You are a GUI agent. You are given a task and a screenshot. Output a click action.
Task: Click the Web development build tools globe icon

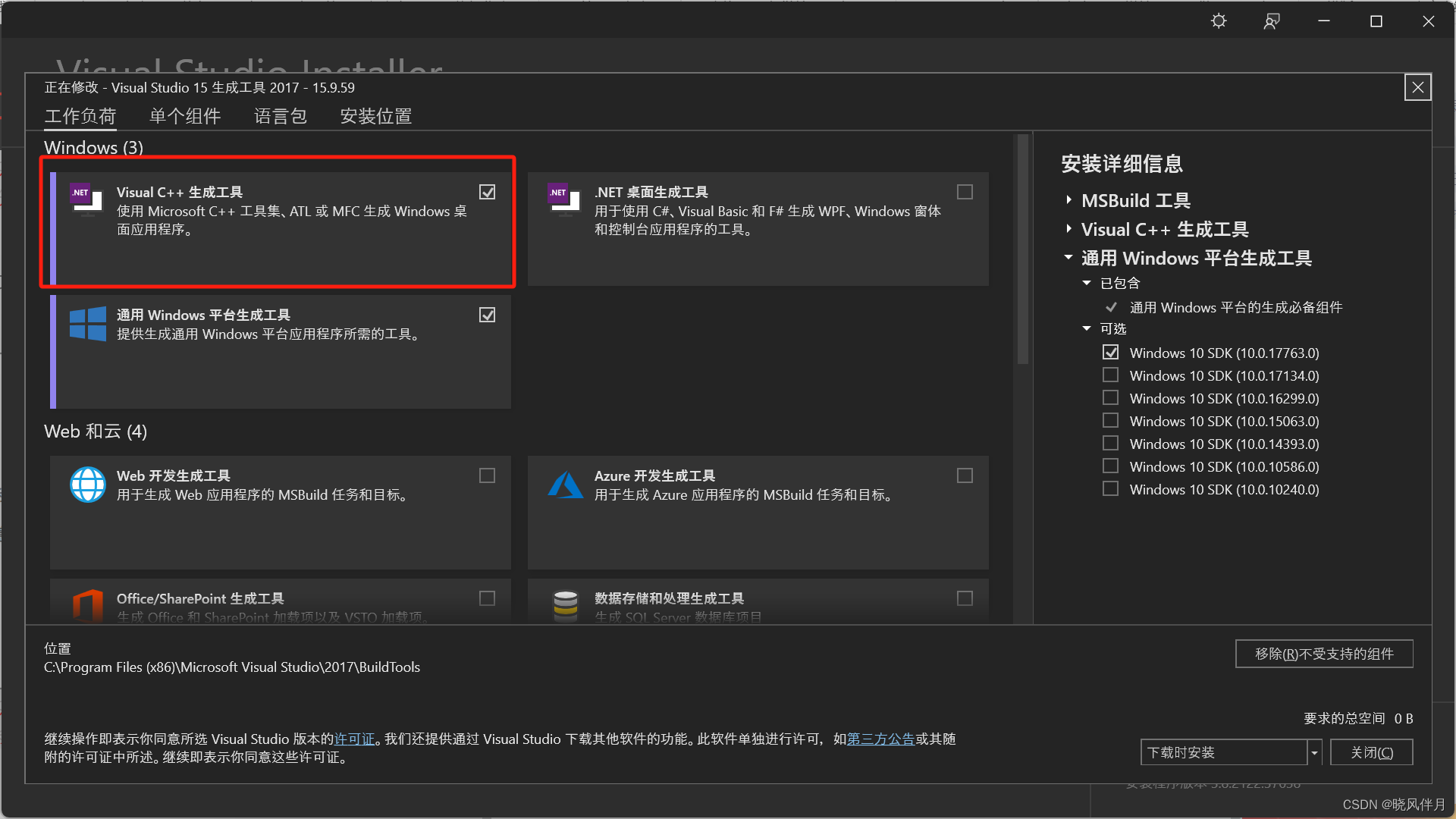coord(88,485)
